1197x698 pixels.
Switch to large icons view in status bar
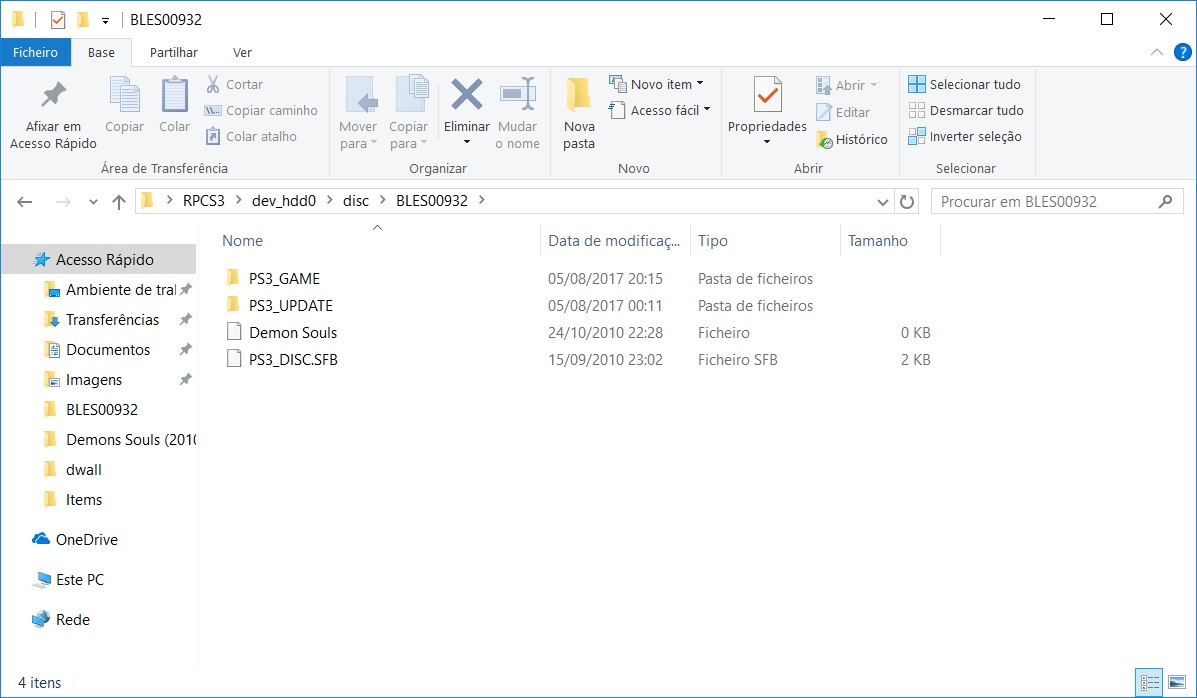click(1176, 683)
